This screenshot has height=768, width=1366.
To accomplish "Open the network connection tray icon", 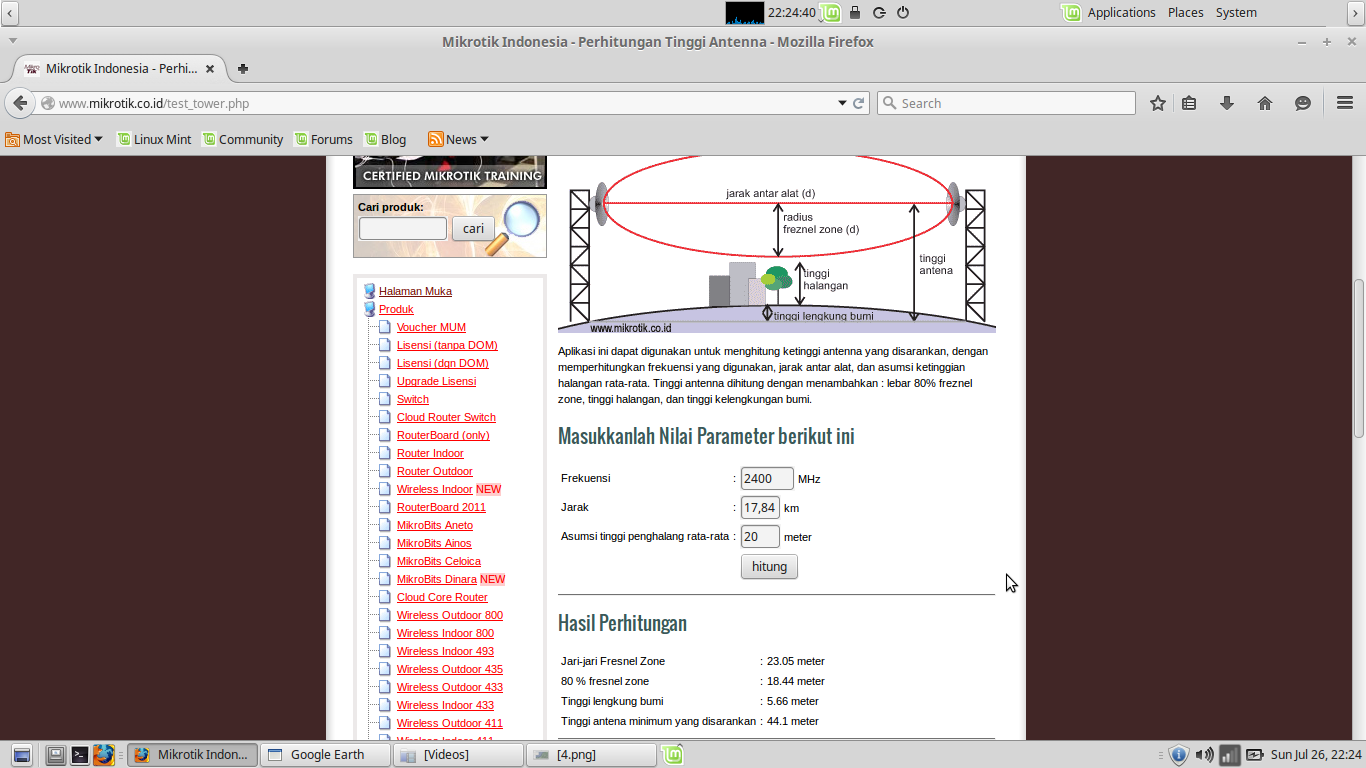I will coord(1230,755).
